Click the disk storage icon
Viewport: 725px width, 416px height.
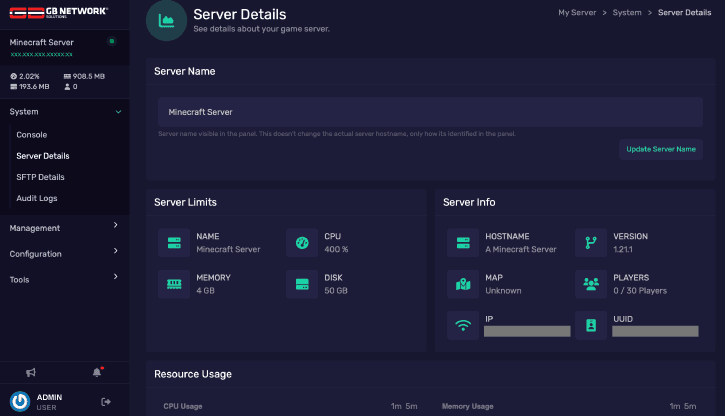[x=301, y=284]
